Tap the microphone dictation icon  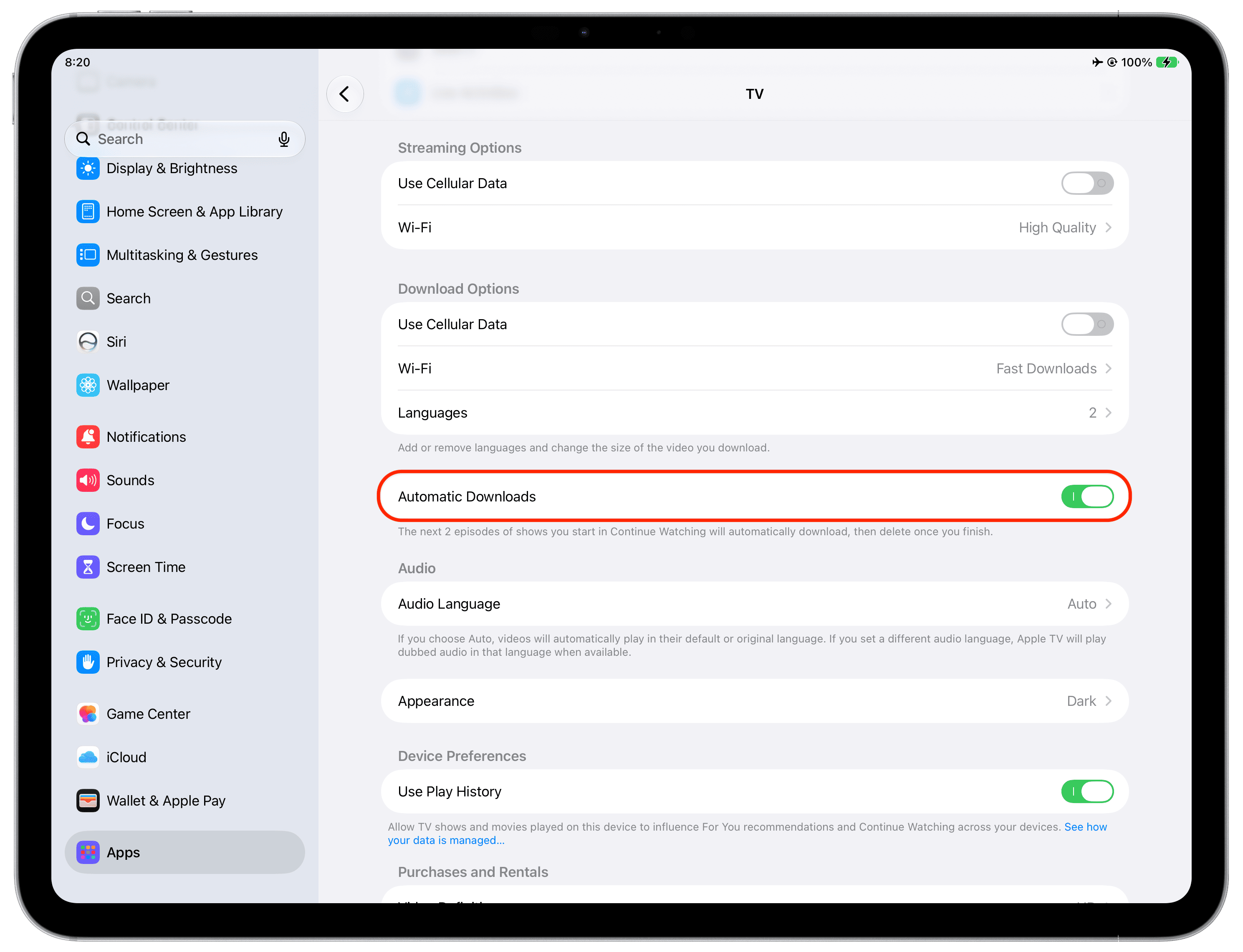(x=284, y=139)
